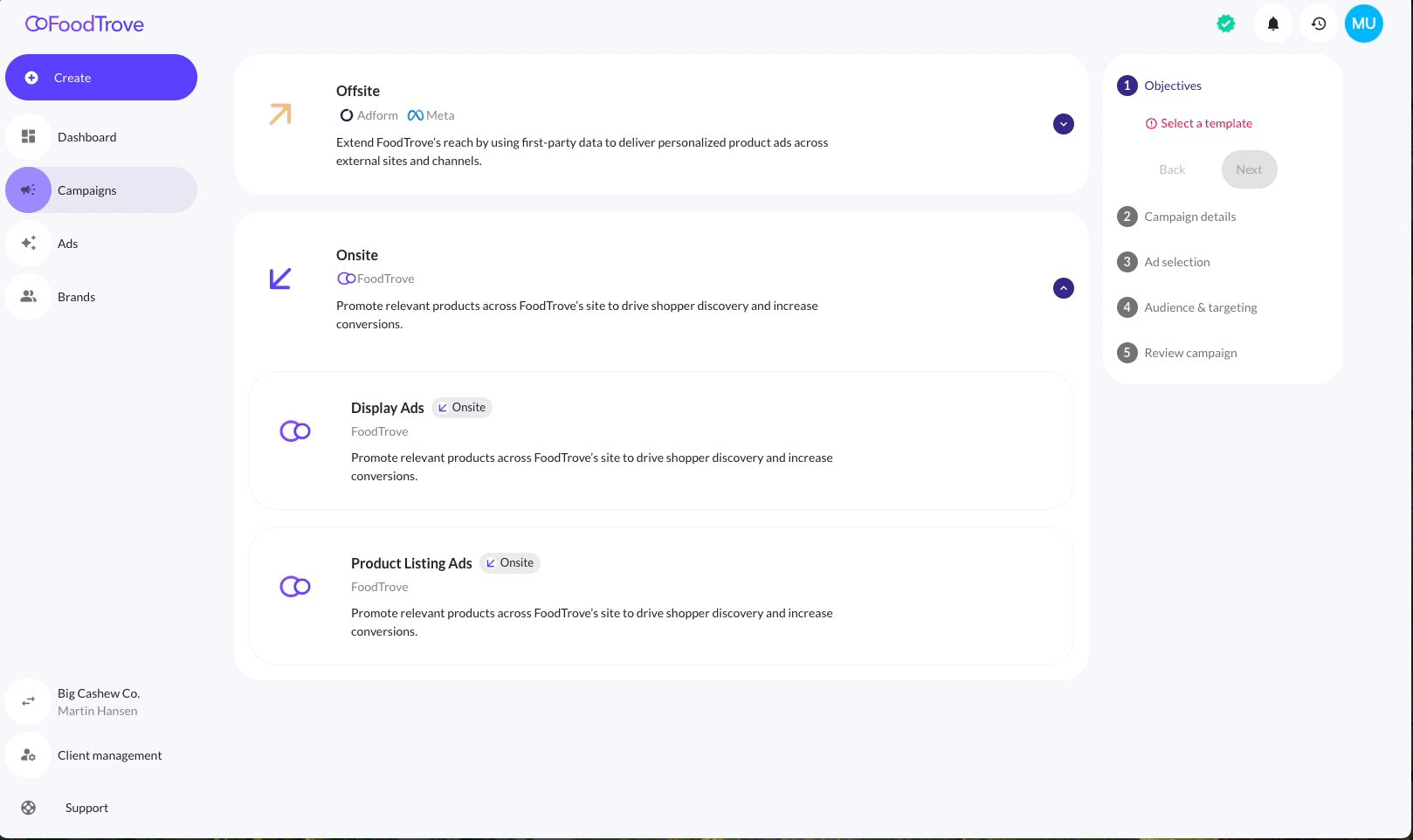Go to step 3 Ad selection
This screenshot has width=1413, height=840.
[x=1164, y=262]
